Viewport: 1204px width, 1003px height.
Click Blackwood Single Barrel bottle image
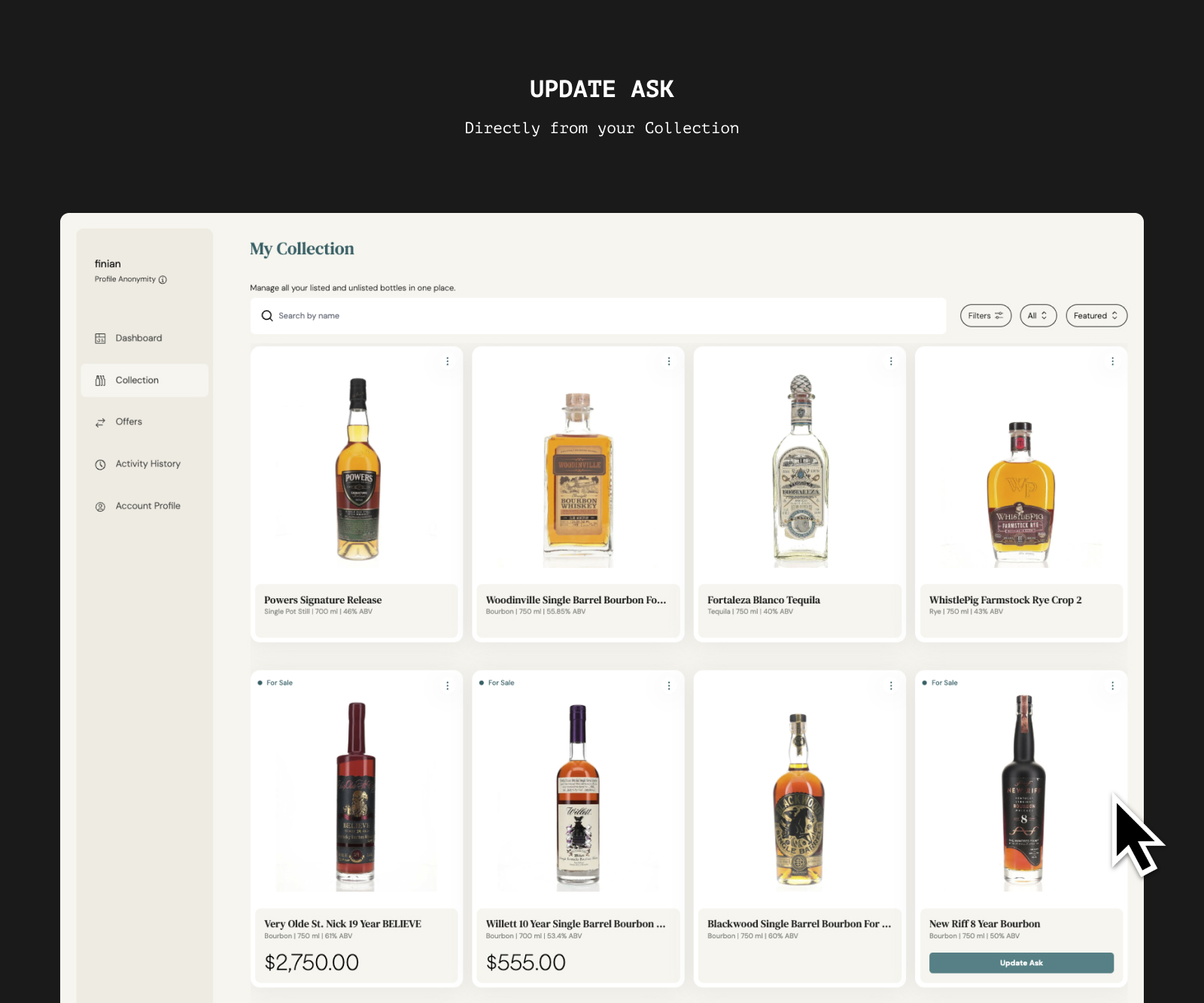click(798, 799)
